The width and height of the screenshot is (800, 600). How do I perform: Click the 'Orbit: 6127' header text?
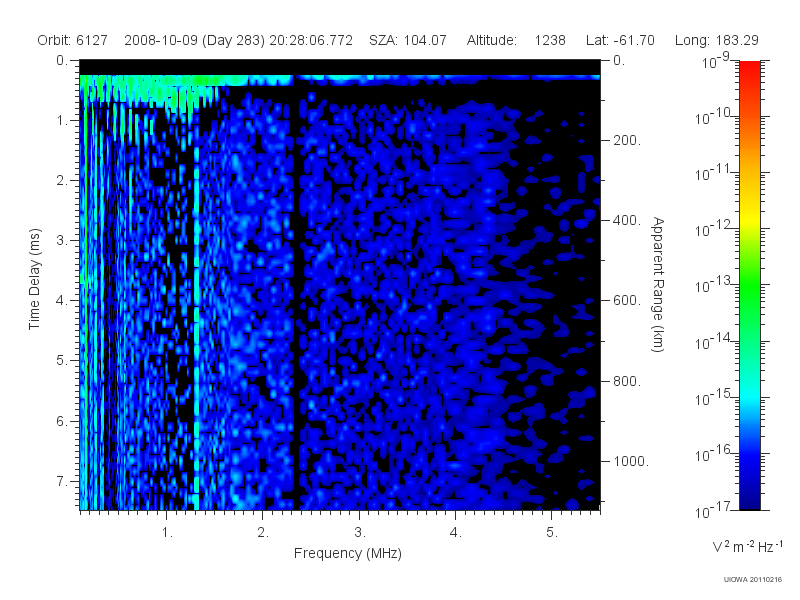coord(72,40)
